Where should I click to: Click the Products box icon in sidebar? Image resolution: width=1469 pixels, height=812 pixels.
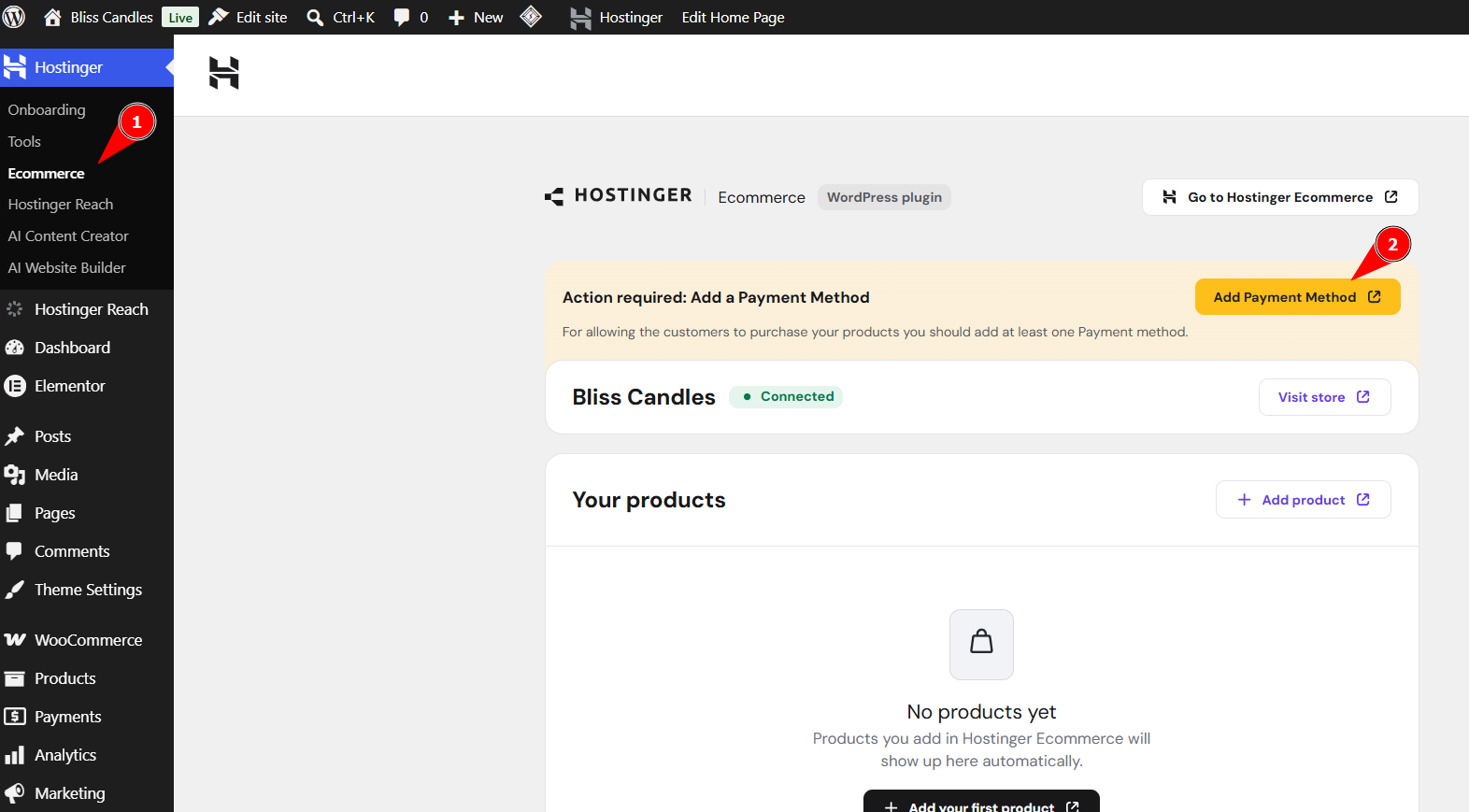pyautogui.click(x=14, y=678)
